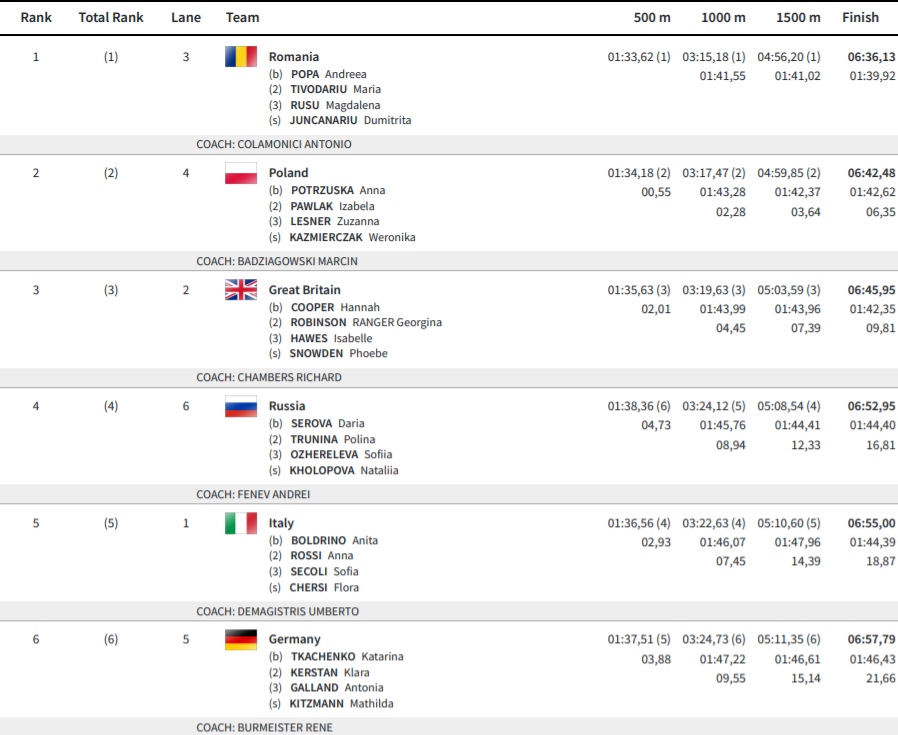
Task: Click the Russia flag icon
Action: 241,406
